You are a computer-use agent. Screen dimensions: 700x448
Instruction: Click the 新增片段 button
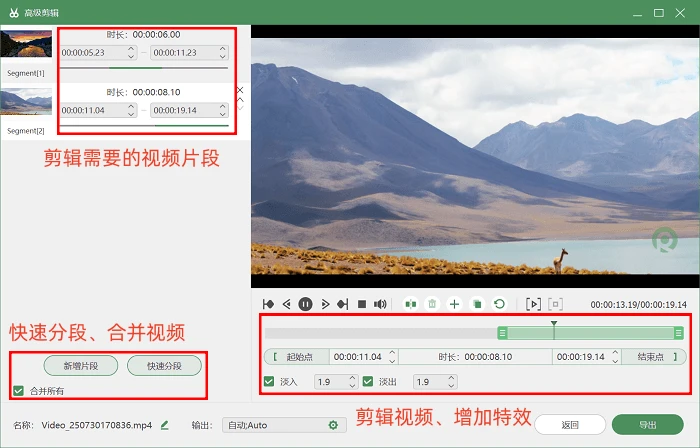81,366
